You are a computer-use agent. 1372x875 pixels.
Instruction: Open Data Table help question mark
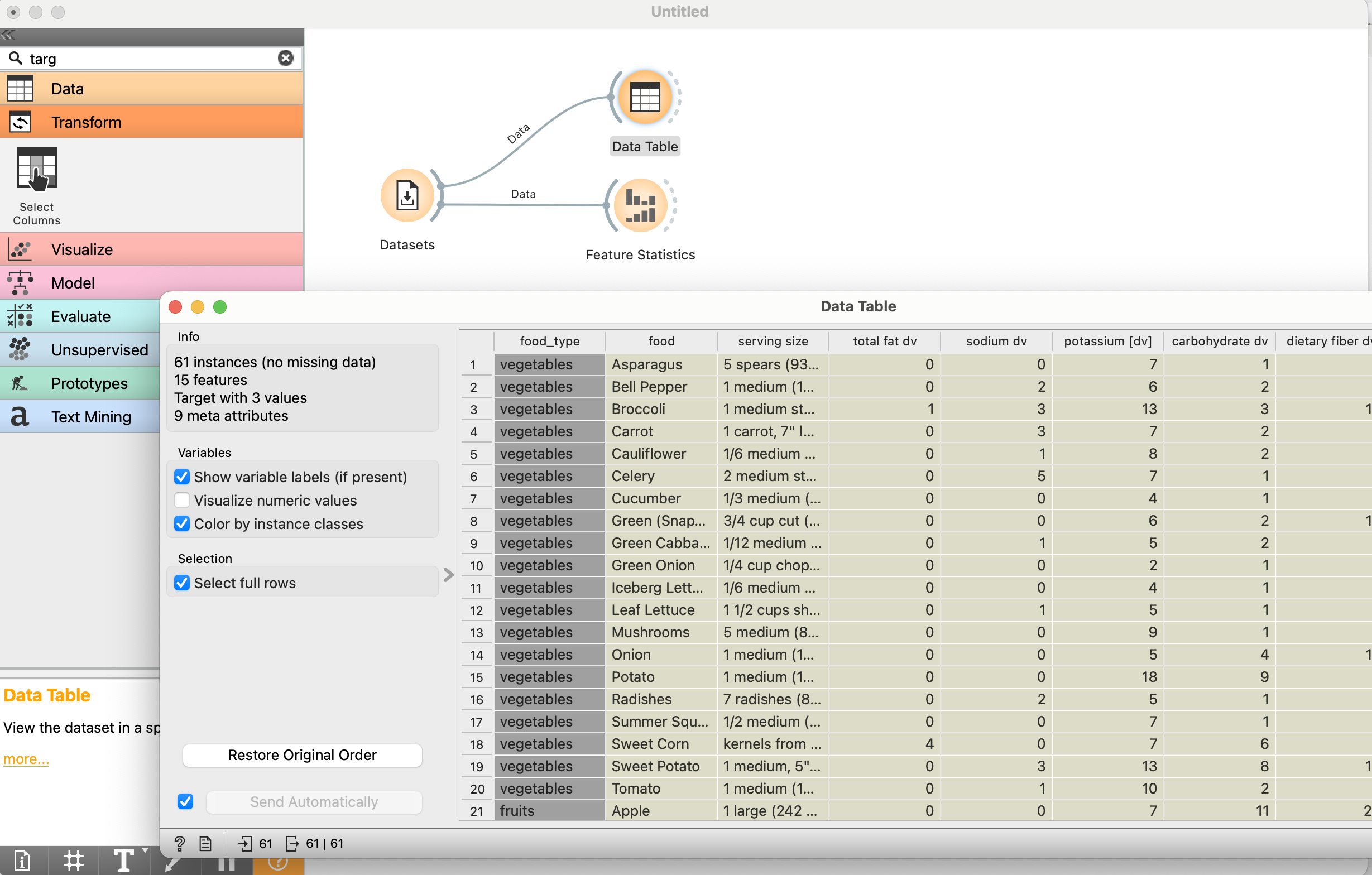(180, 843)
